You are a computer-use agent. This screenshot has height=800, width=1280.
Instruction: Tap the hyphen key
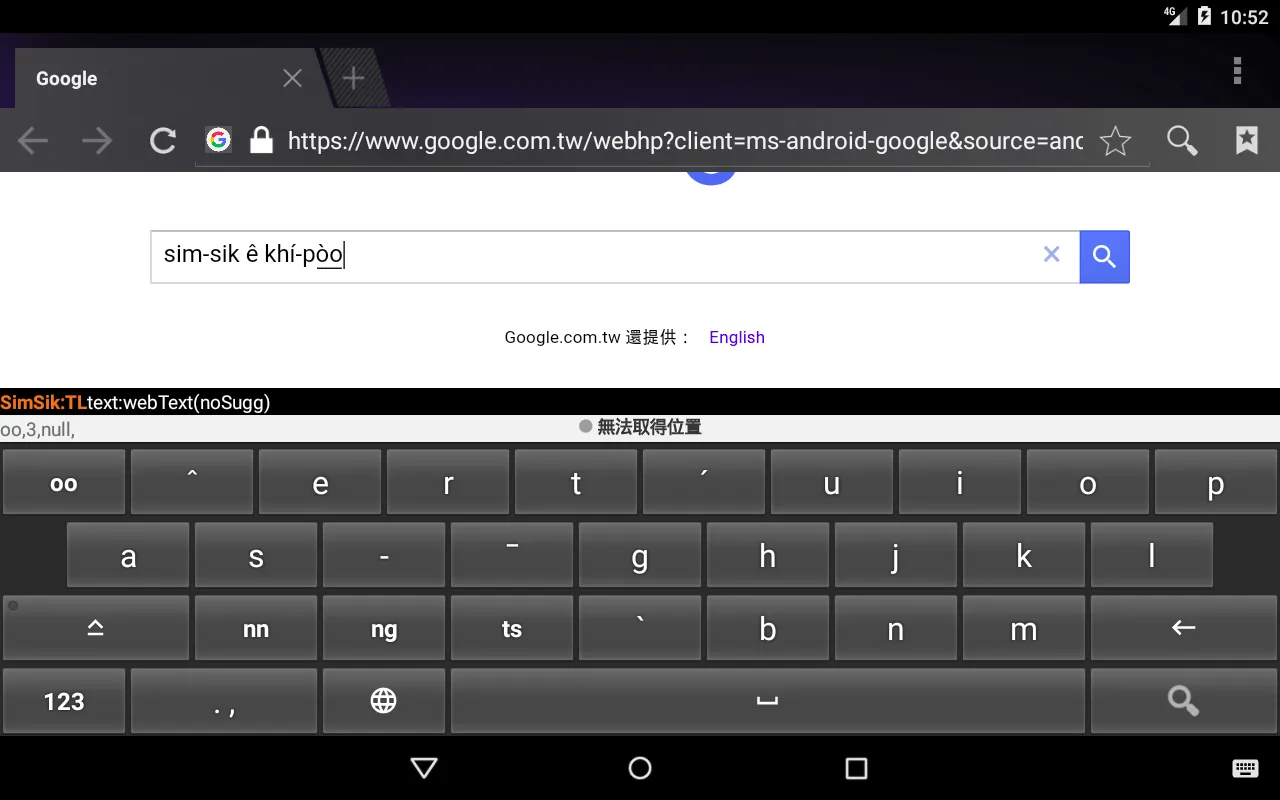click(x=384, y=554)
